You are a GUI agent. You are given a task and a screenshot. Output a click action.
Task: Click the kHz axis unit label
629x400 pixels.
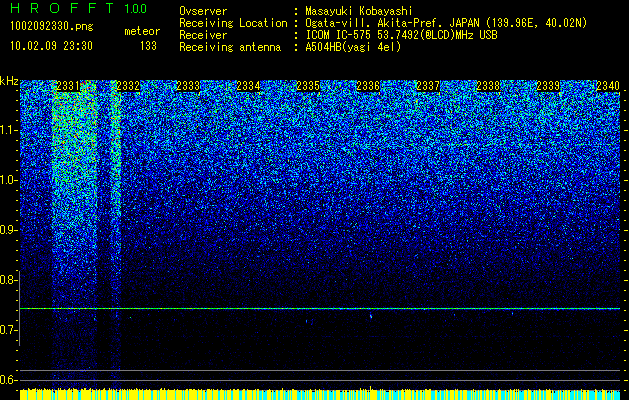[9, 81]
